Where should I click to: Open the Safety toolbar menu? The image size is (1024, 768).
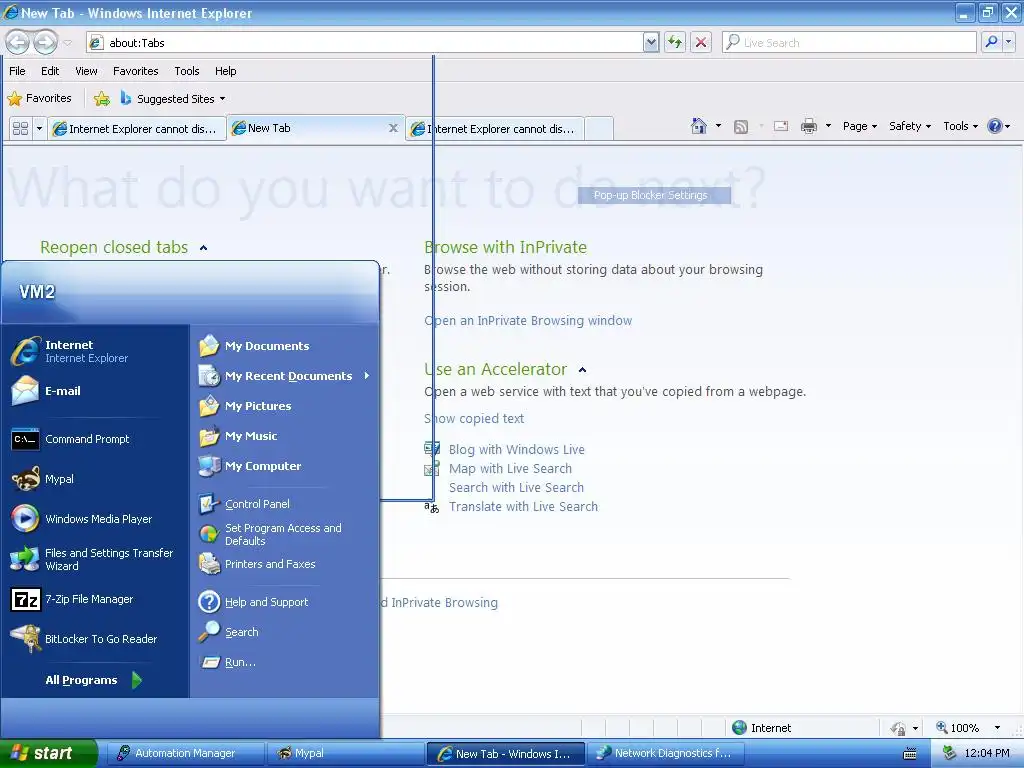point(910,126)
